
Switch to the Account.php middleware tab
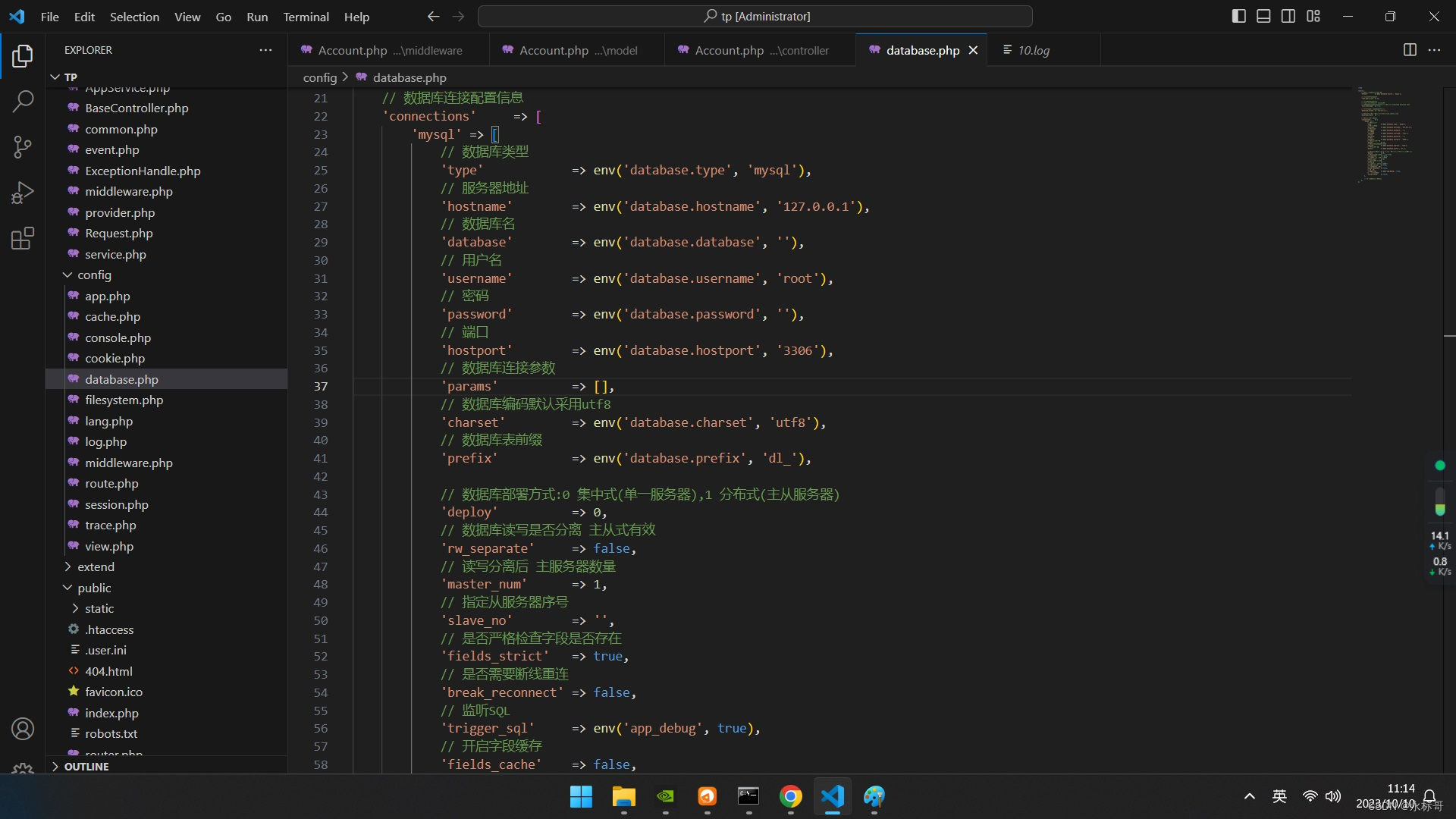(388, 50)
